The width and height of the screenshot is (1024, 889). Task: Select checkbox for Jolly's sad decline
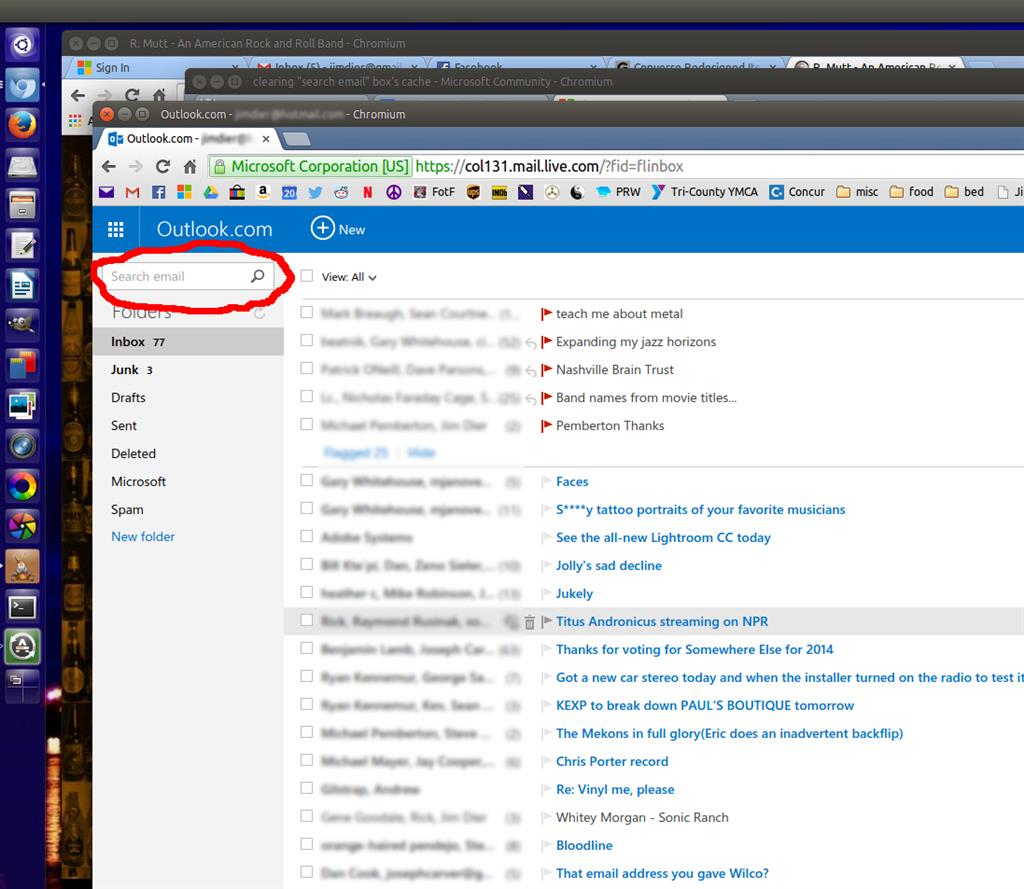tap(306, 564)
